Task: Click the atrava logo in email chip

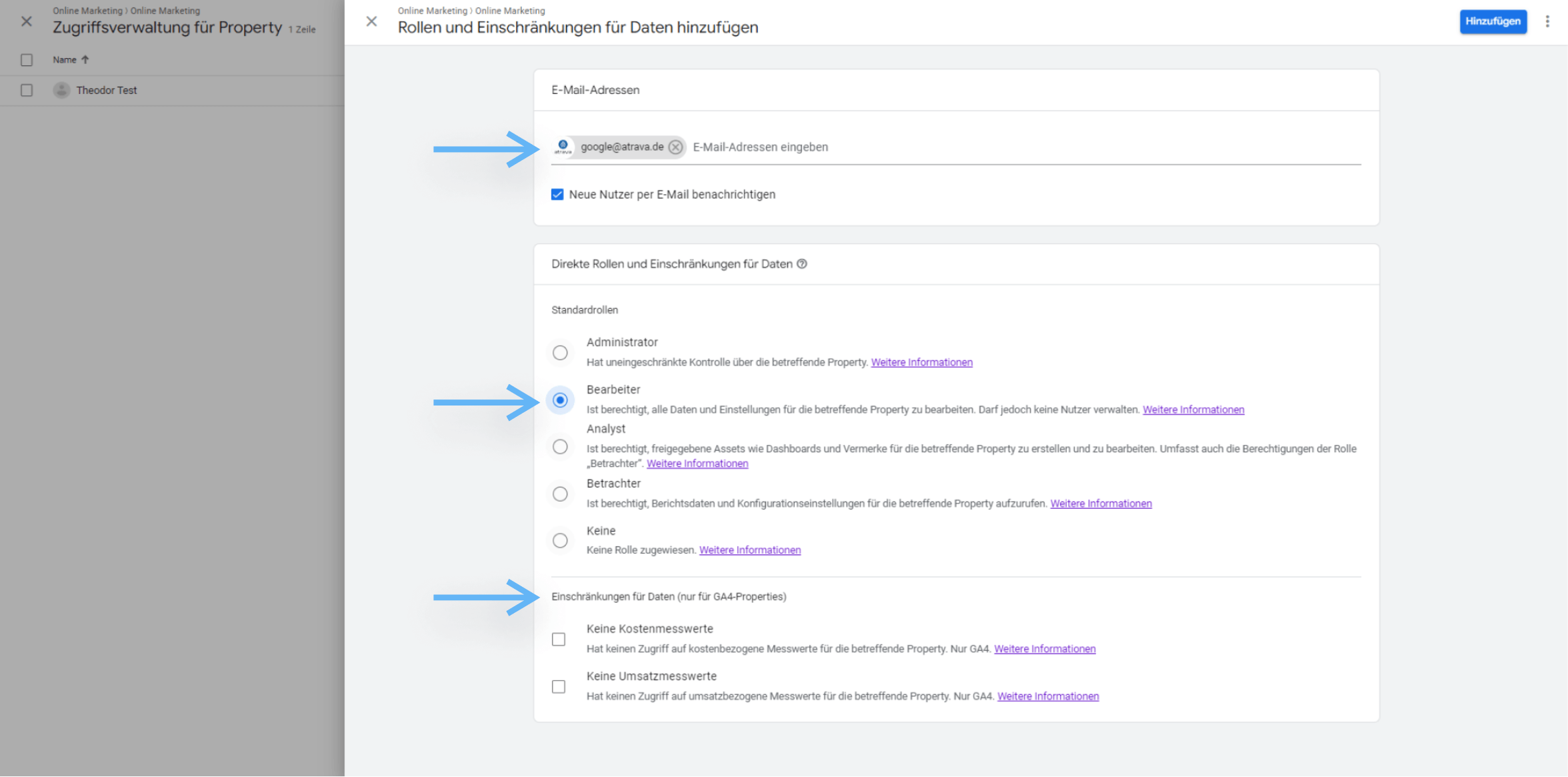Action: (x=563, y=147)
